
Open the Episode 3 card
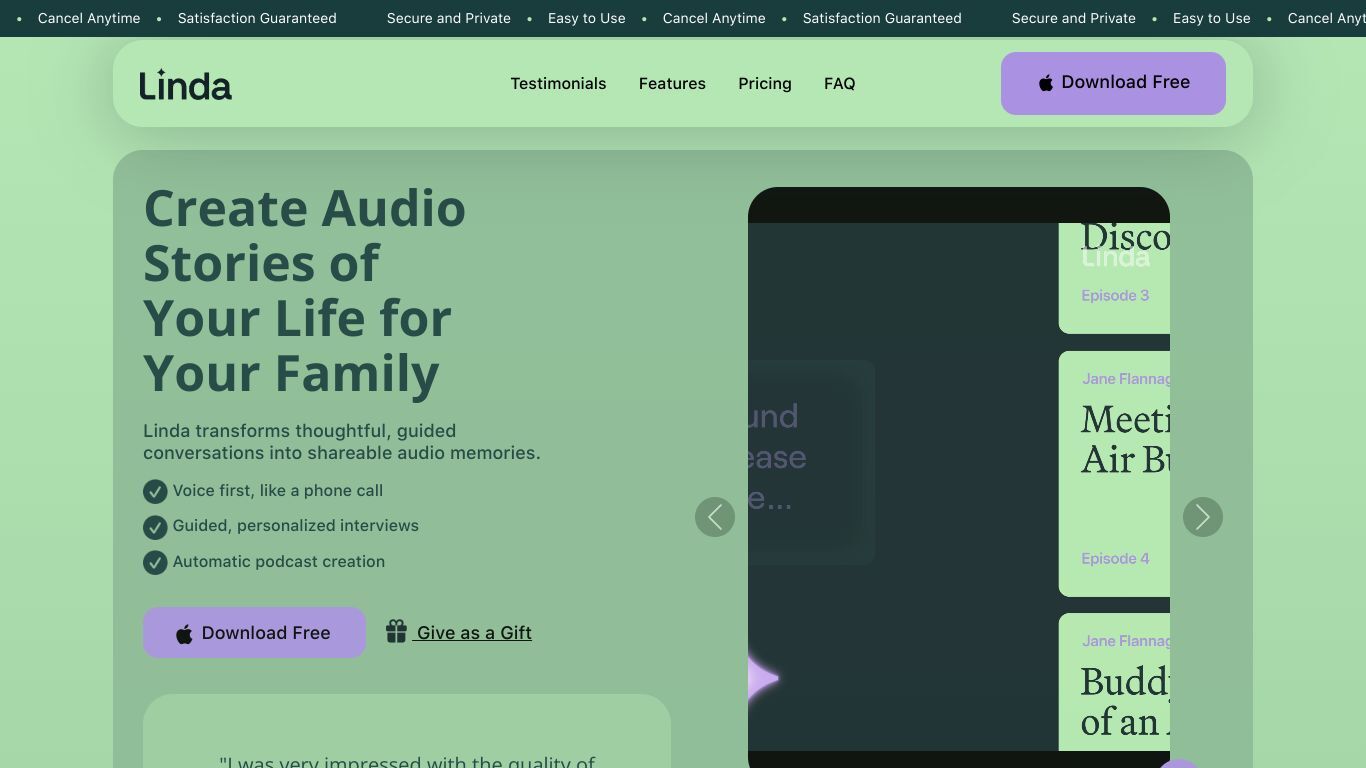pos(1114,278)
